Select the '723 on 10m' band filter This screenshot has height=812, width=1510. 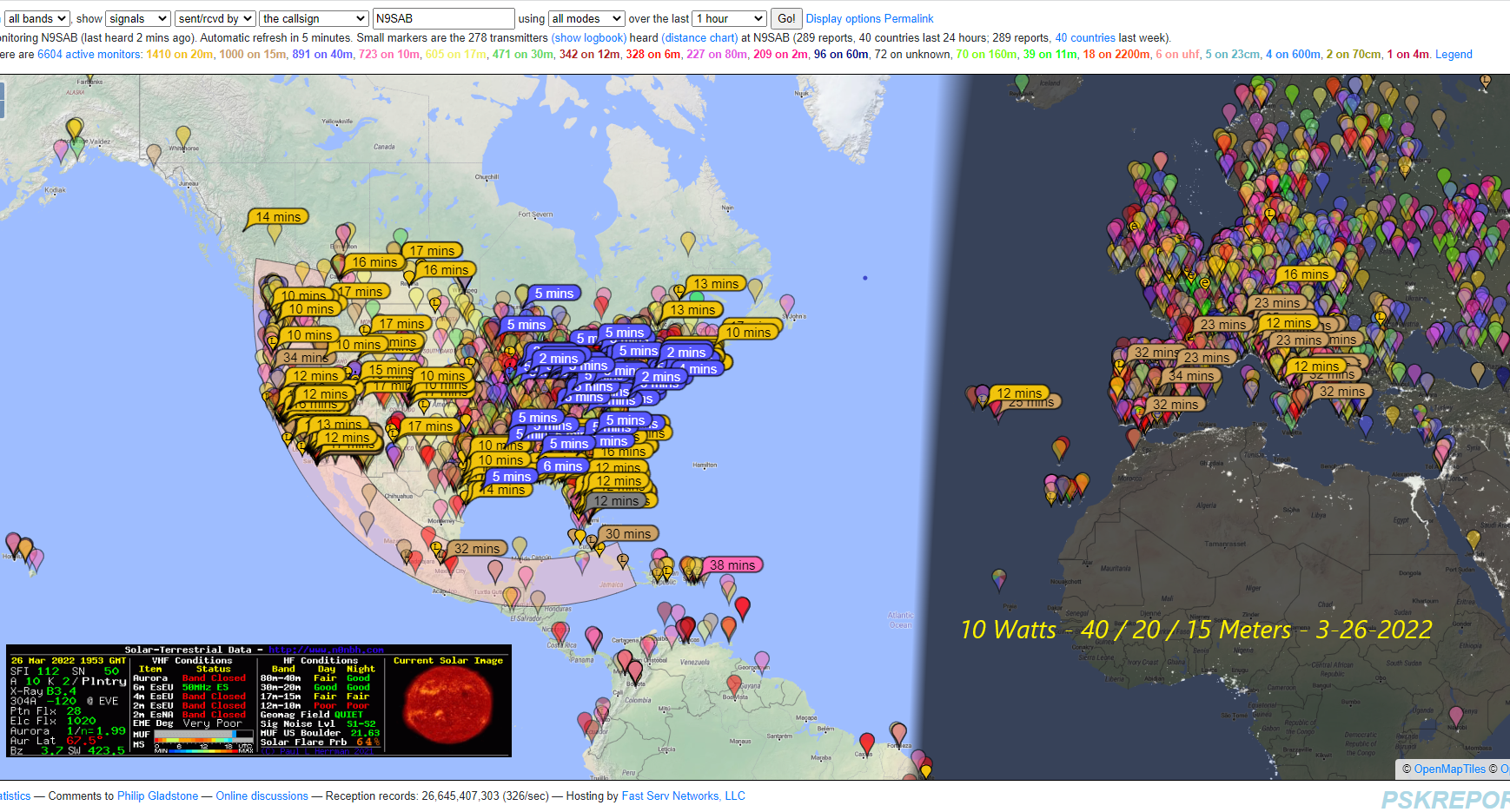pyautogui.click(x=389, y=54)
